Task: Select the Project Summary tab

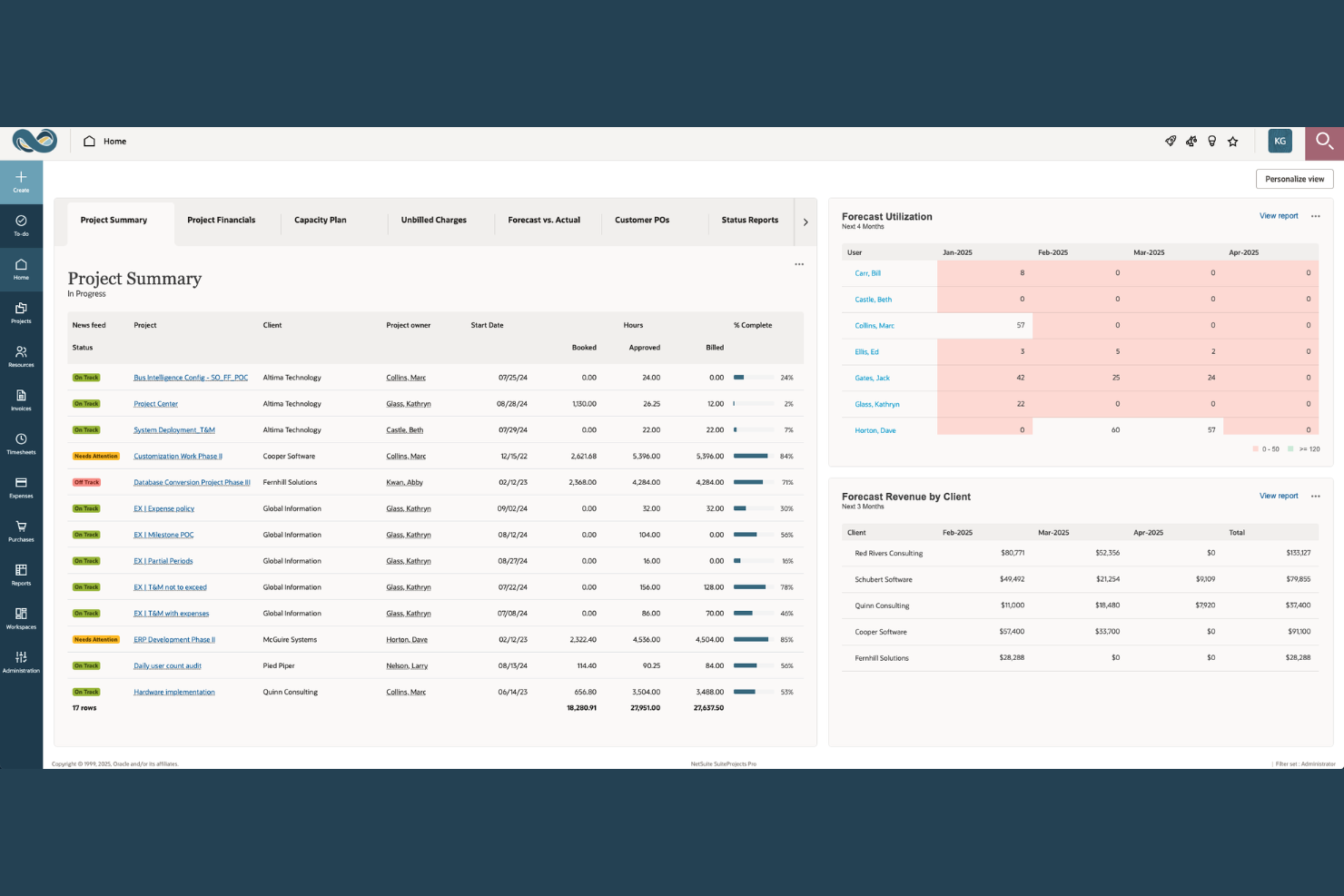Action: point(114,221)
